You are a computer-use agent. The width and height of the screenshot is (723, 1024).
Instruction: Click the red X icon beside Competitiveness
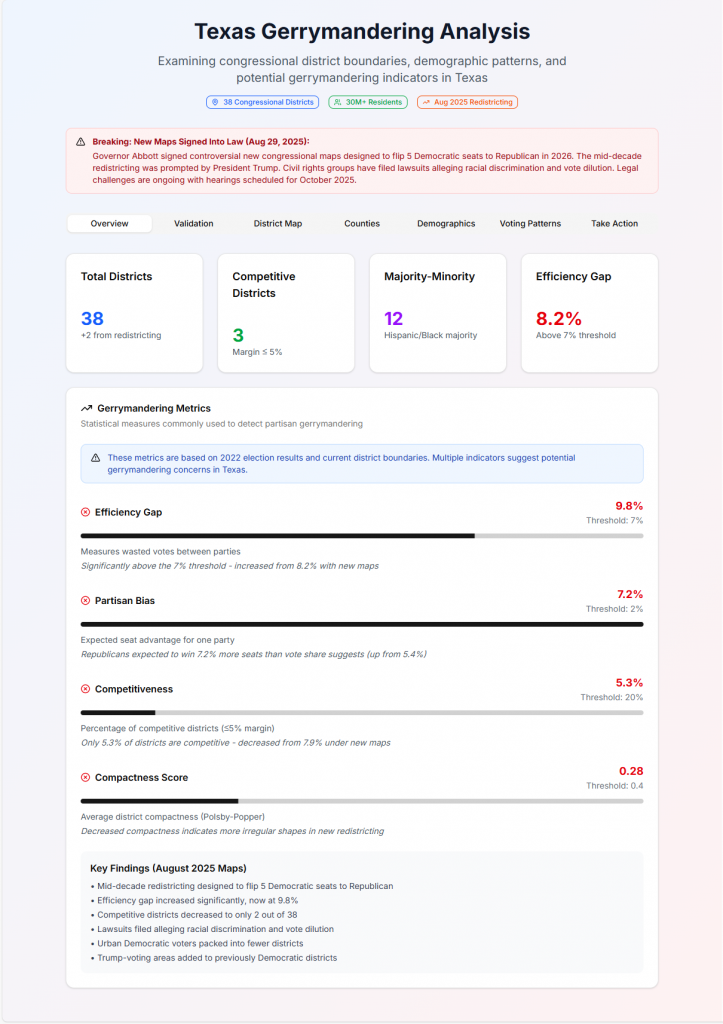pos(85,689)
